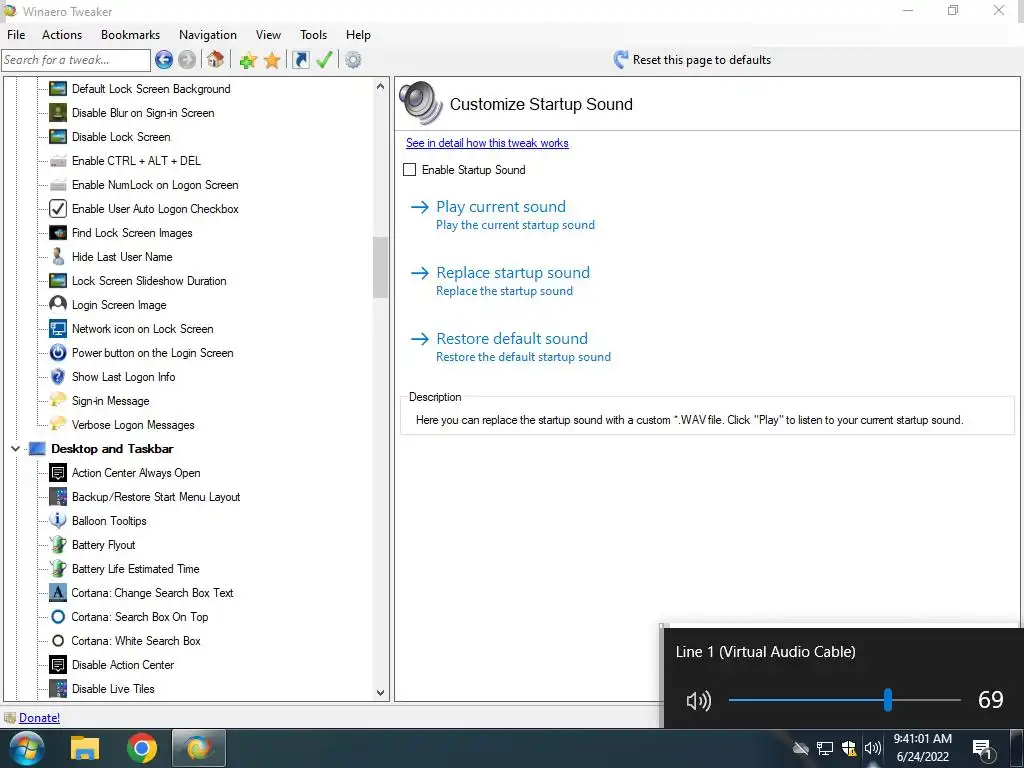Click Reset this page to defaults
Screen dimensions: 1024x768
(x=701, y=60)
